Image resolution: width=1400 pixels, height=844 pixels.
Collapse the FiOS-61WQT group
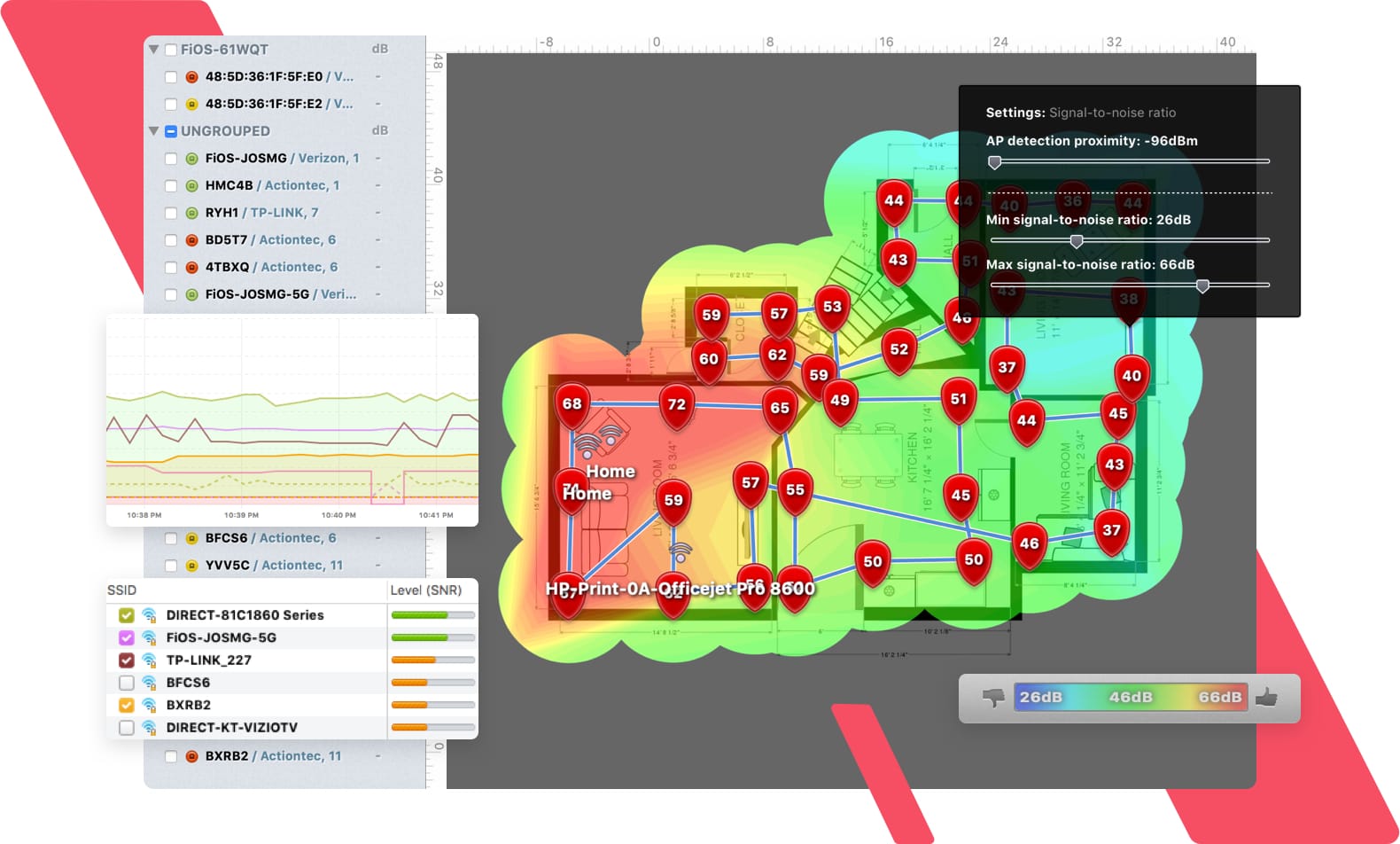point(153,50)
